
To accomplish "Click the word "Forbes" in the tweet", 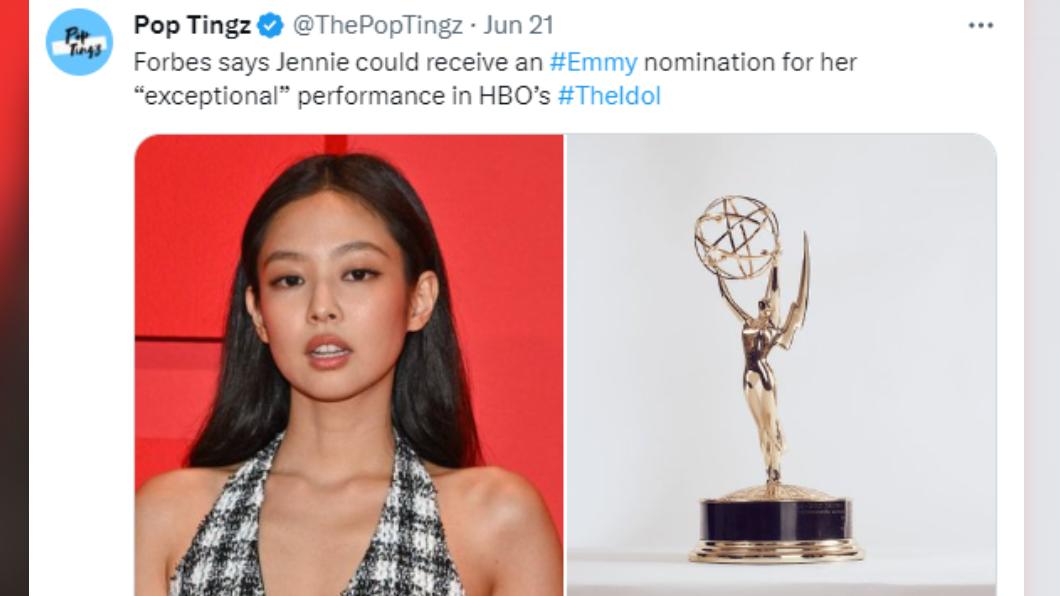I will pos(169,62).
